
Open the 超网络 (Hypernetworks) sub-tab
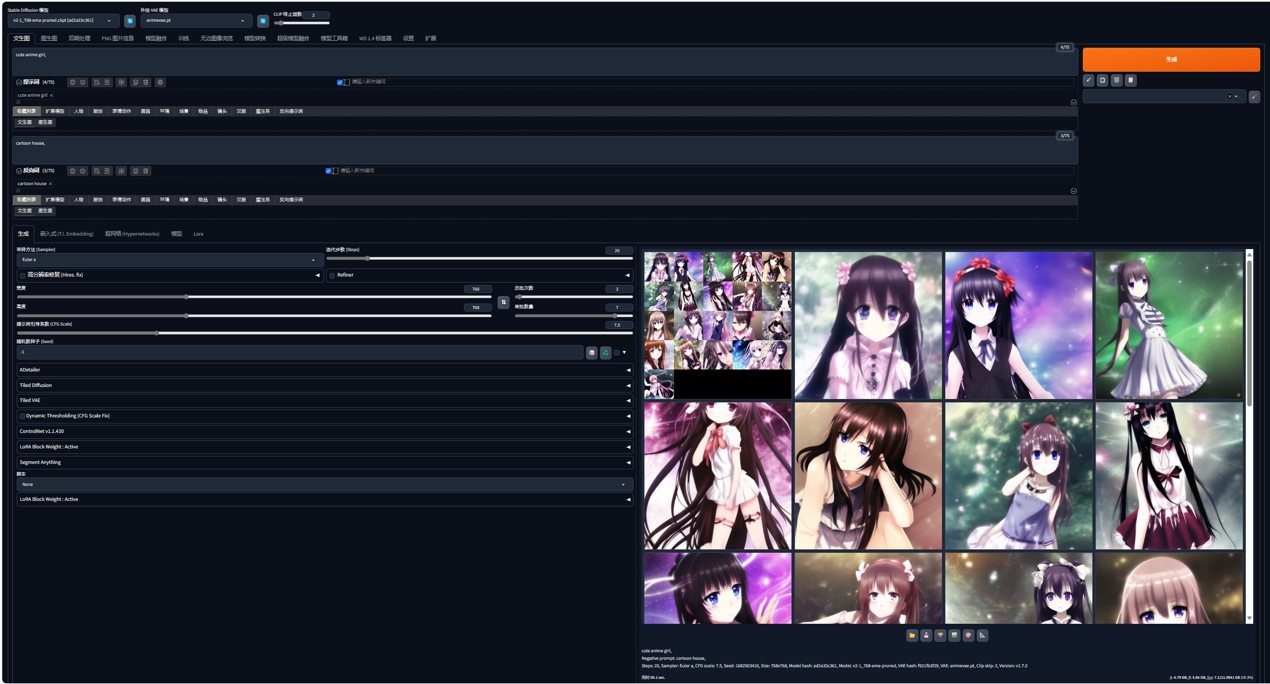[x=132, y=234]
